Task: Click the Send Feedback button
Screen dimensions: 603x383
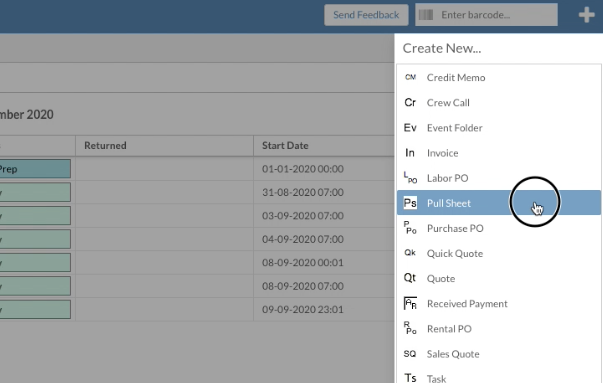Action: (x=366, y=15)
